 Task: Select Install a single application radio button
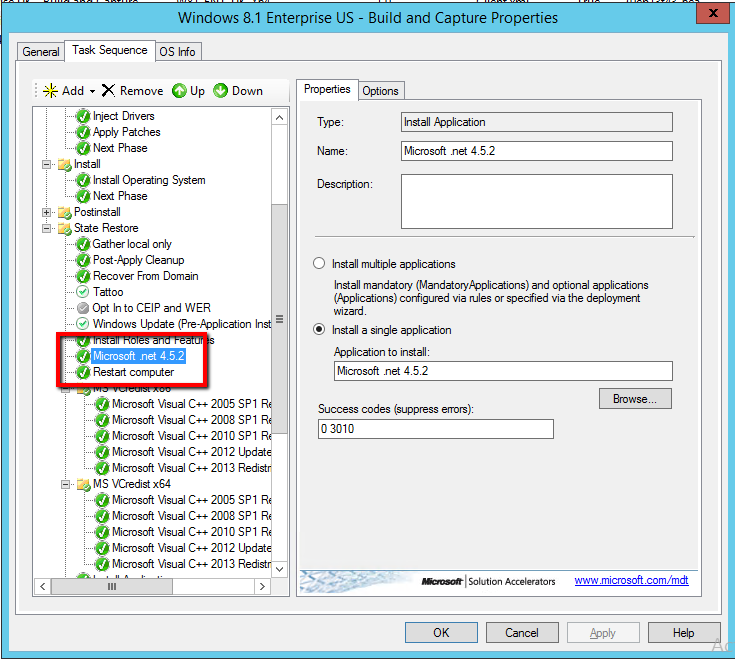(x=319, y=330)
